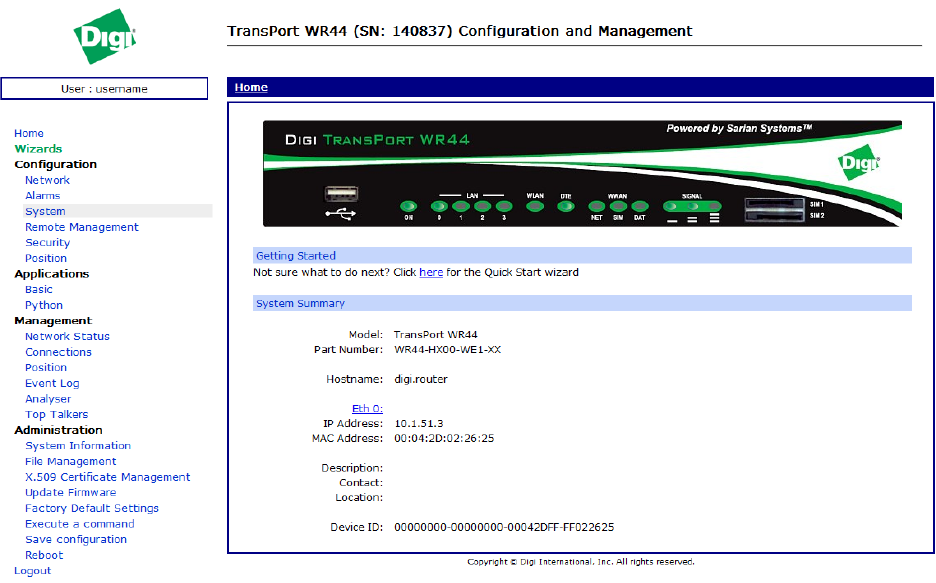The width and height of the screenshot is (936, 583).
Task: Open the Analyser page
Action: [48, 399]
